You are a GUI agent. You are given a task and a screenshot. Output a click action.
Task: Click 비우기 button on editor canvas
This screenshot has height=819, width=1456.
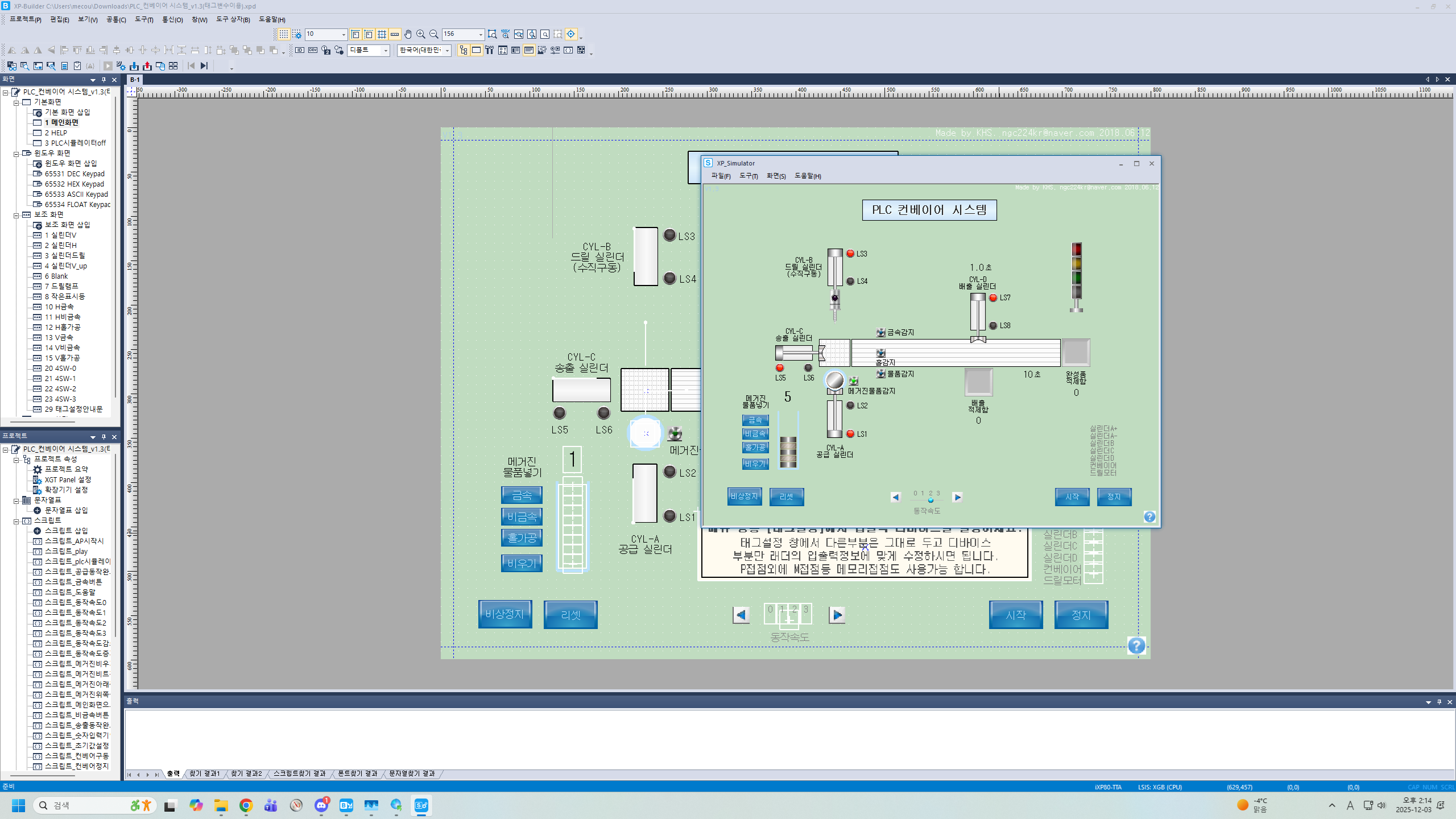pos(522,563)
